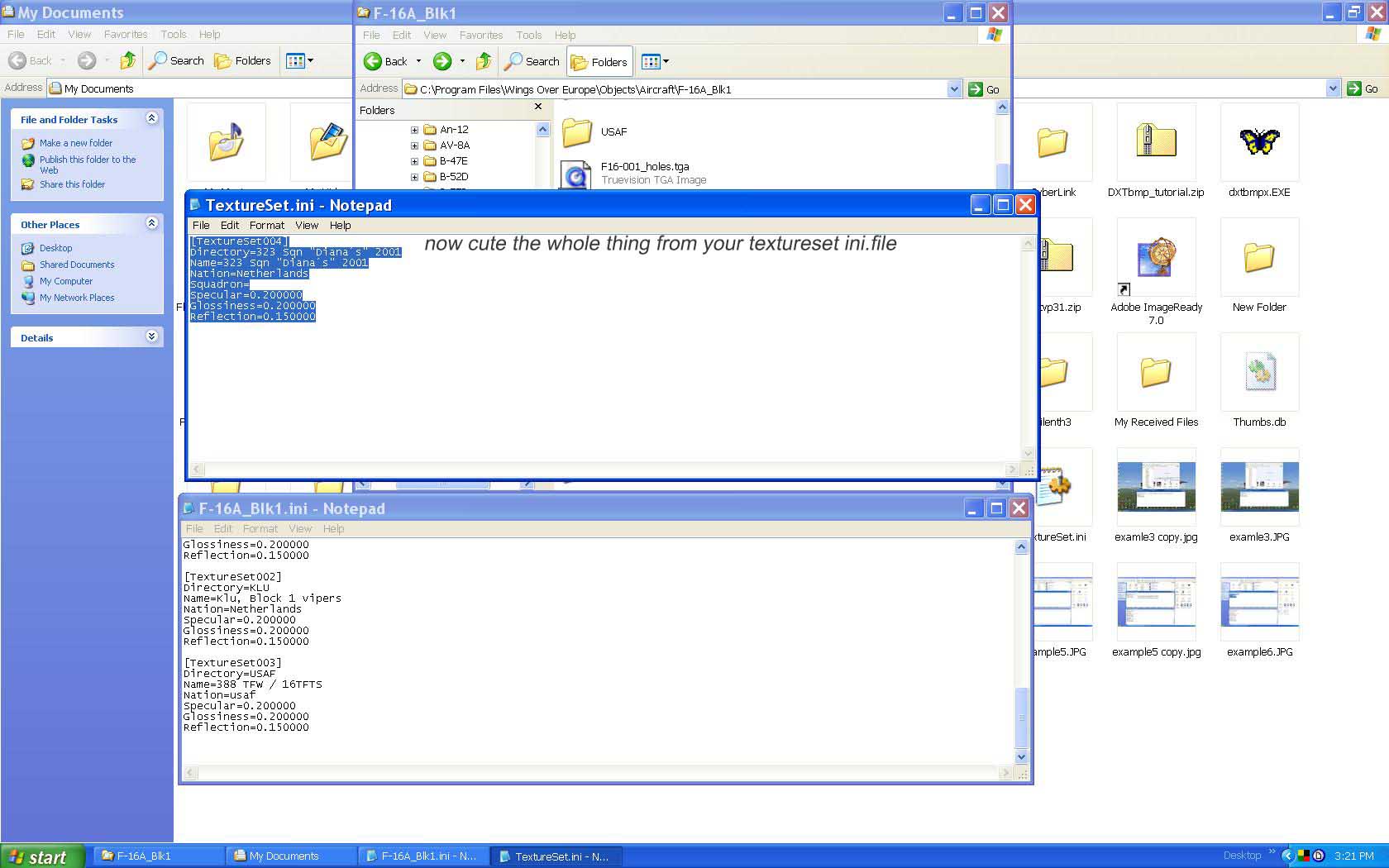Go up one level in My Documents toolbar

(x=127, y=60)
